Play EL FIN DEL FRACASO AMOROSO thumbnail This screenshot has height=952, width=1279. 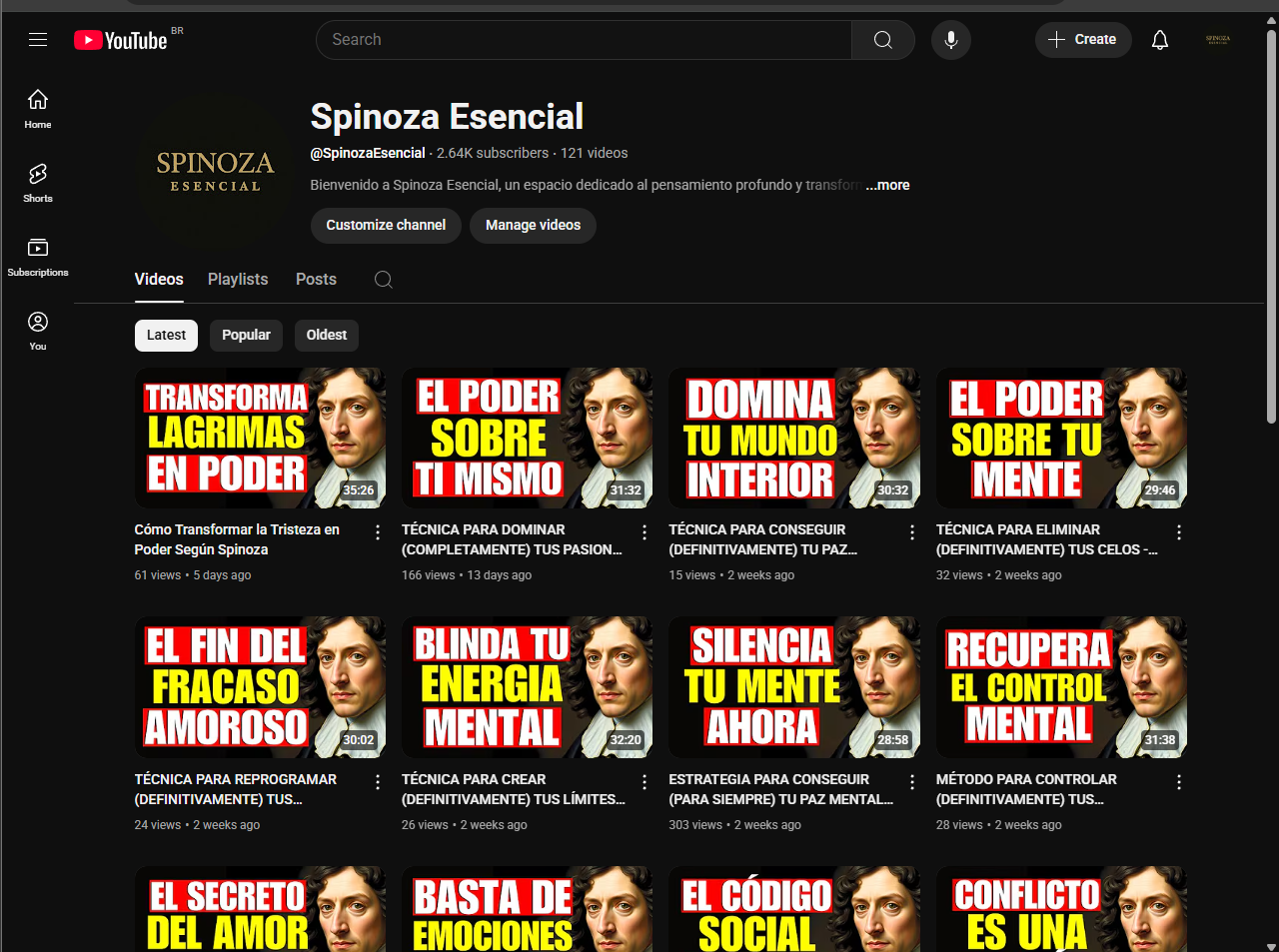(260, 687)
